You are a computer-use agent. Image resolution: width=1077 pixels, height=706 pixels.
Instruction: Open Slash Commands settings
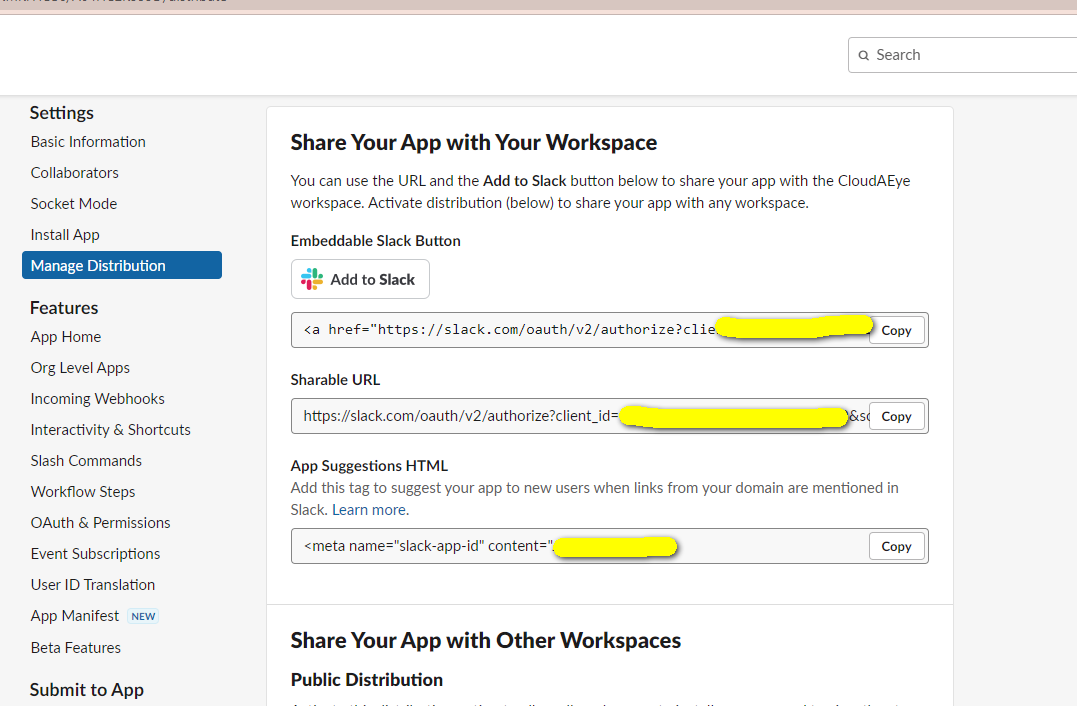[86, 460]
